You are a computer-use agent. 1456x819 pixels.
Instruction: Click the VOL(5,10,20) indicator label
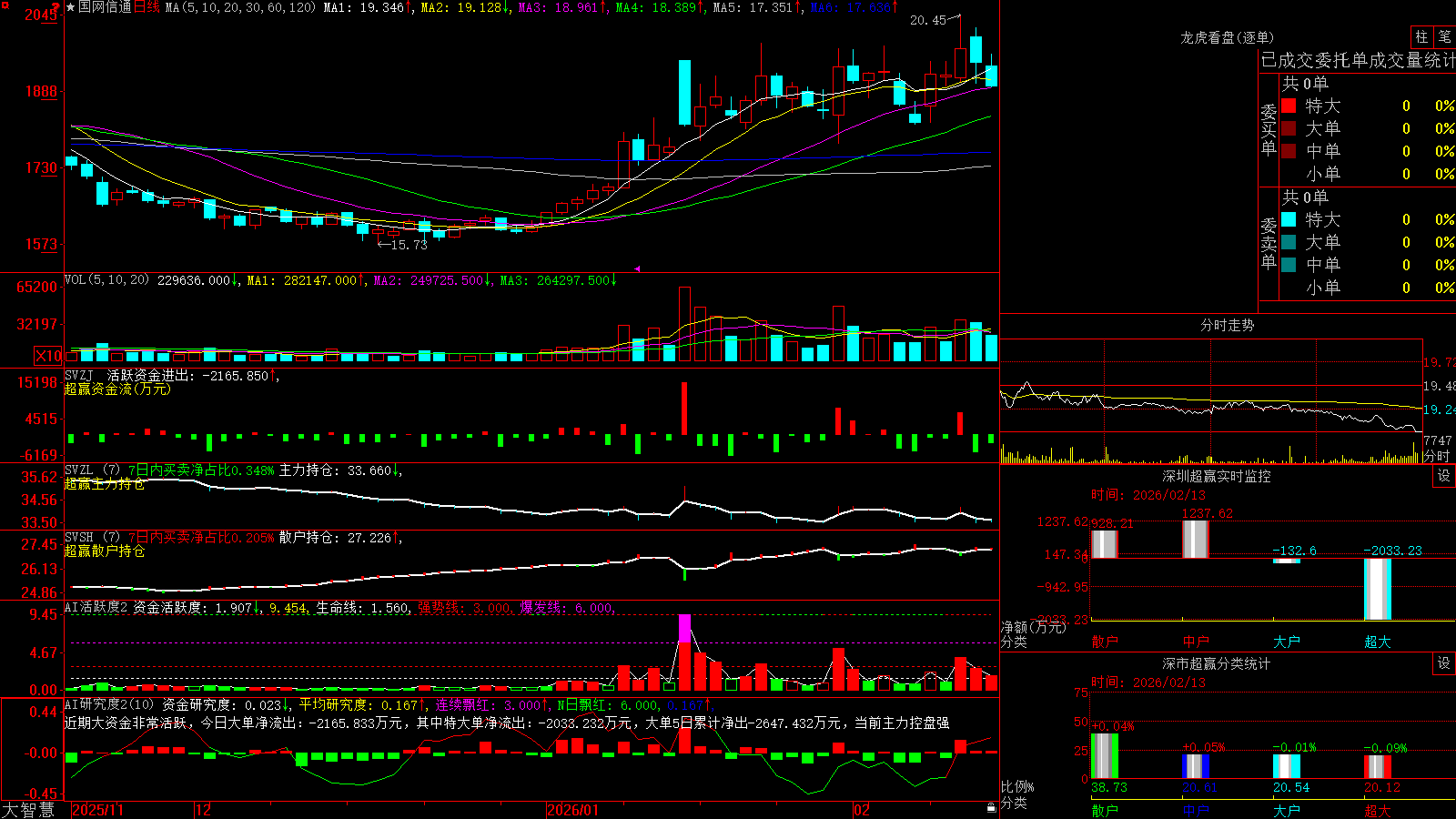pyautogui.click(x=106, y=280)
